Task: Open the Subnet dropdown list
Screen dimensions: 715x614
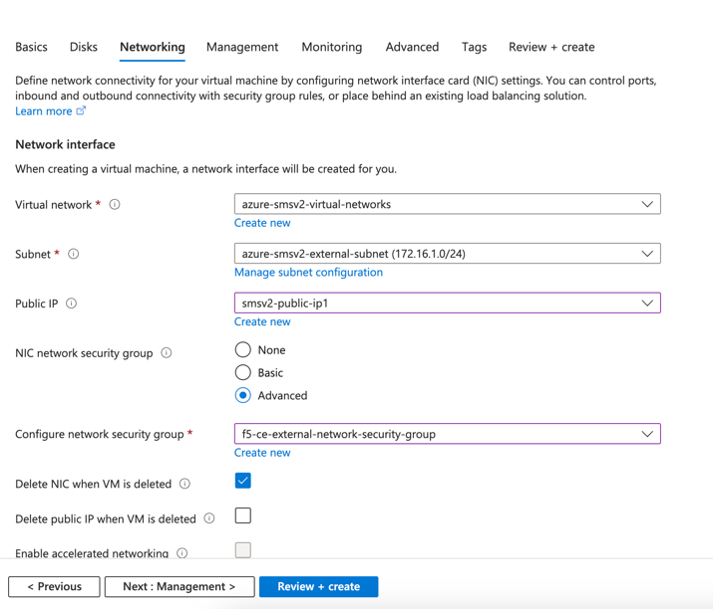Action: 447,254
